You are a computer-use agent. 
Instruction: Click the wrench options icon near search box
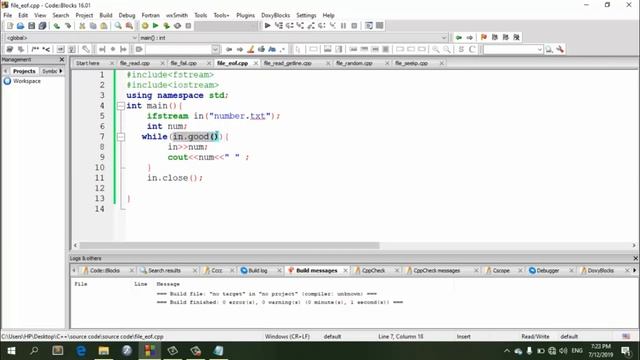(560, 49)
